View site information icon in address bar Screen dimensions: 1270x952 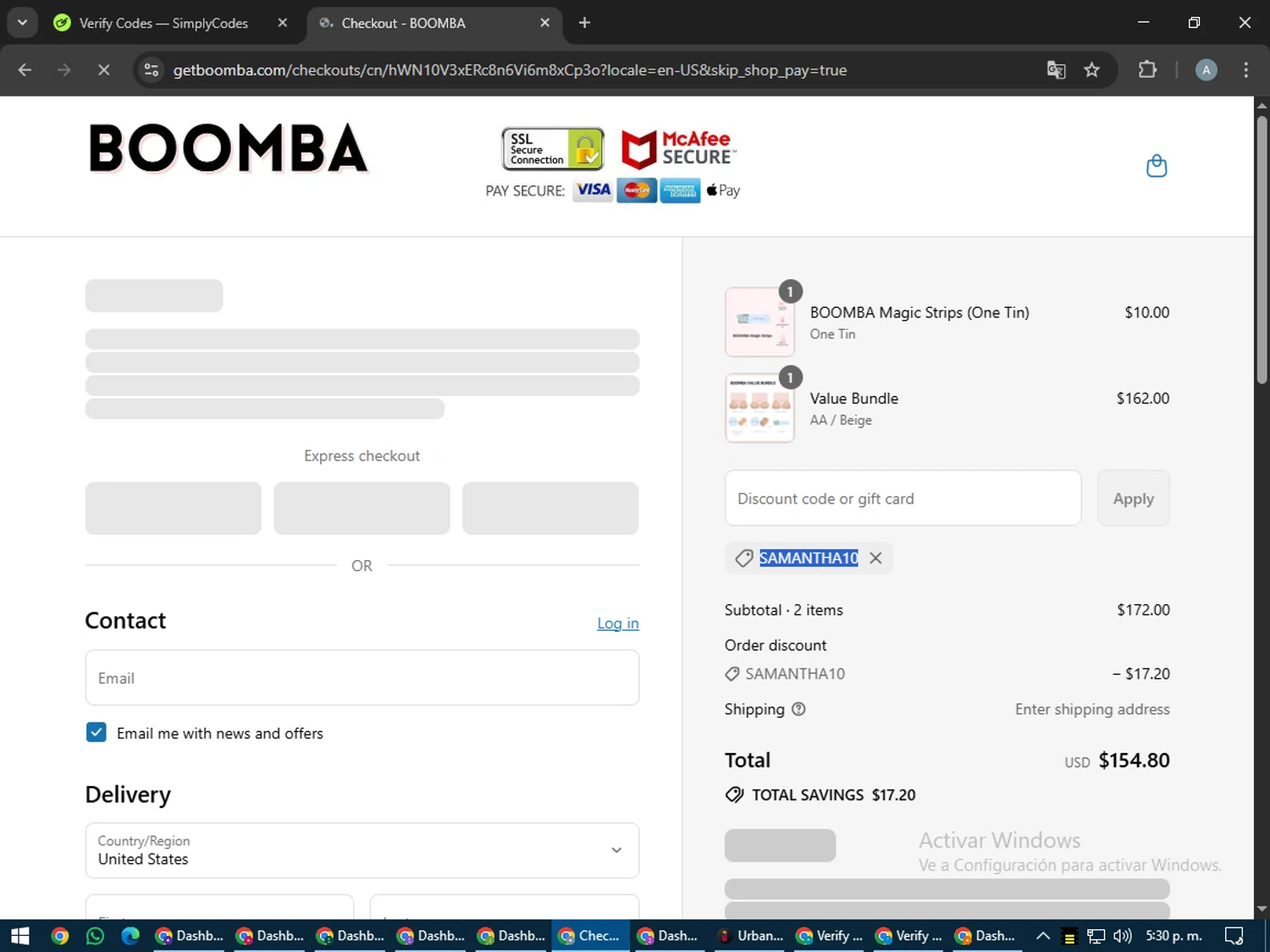tap(152, 70)
